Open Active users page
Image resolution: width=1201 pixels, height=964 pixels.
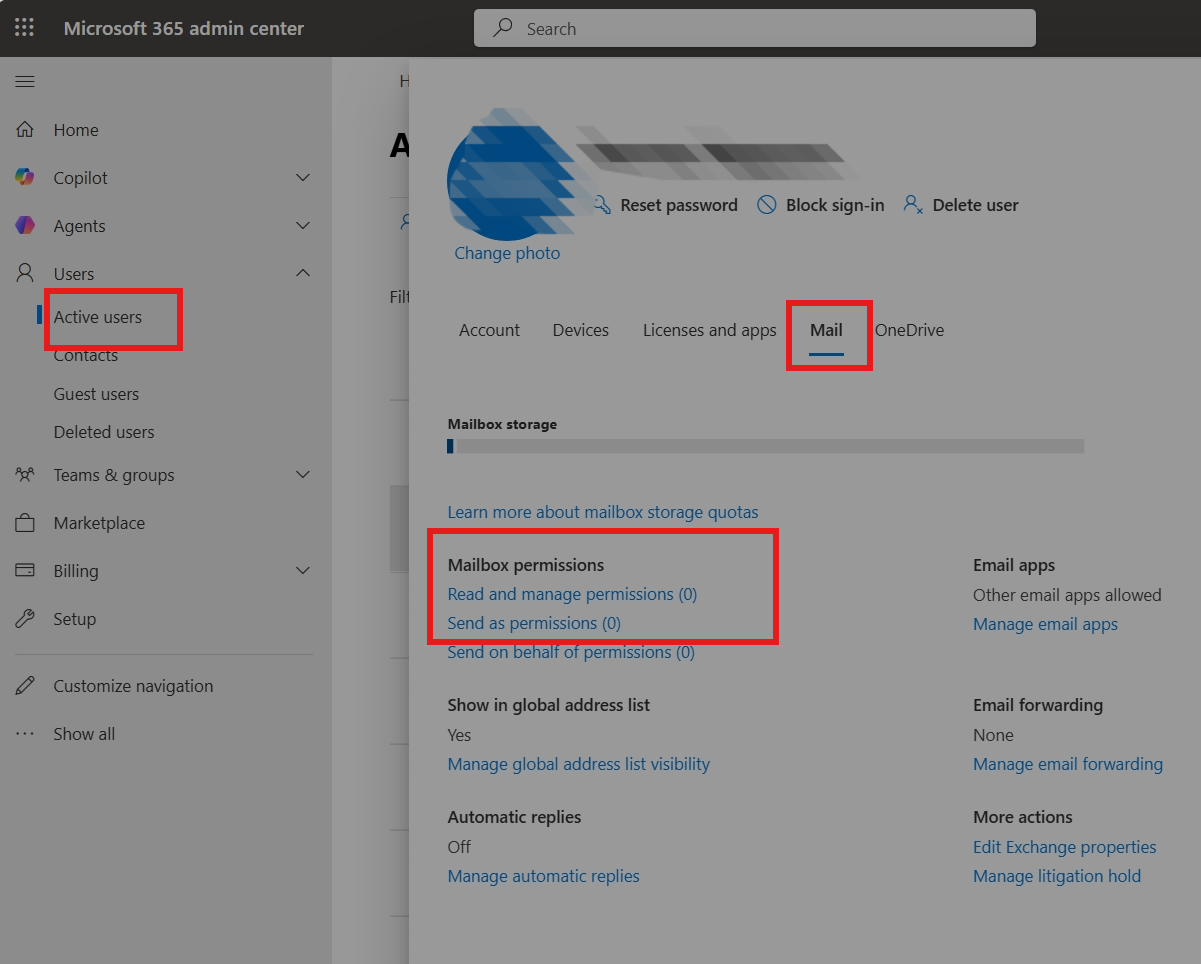tap(98, 317)
